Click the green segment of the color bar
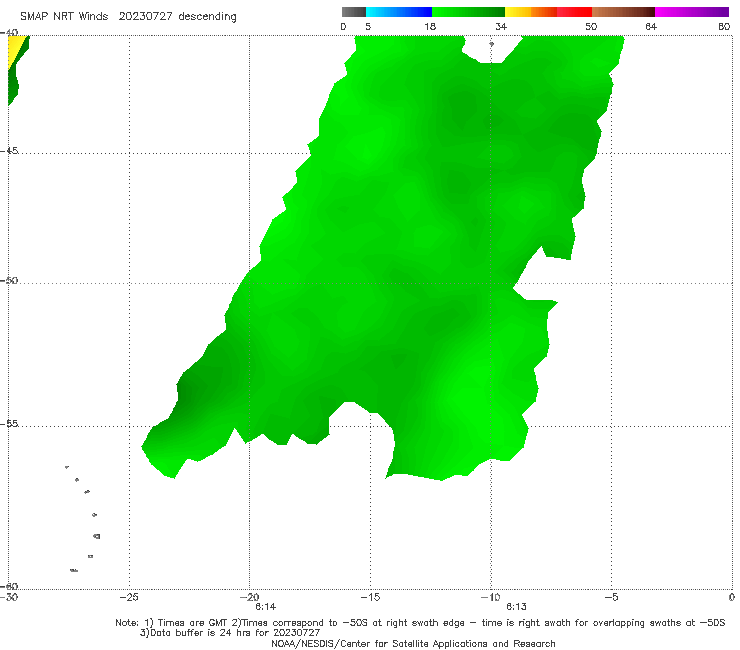The height and width of the screenshot is (650, 740). [x=468, y=12]
